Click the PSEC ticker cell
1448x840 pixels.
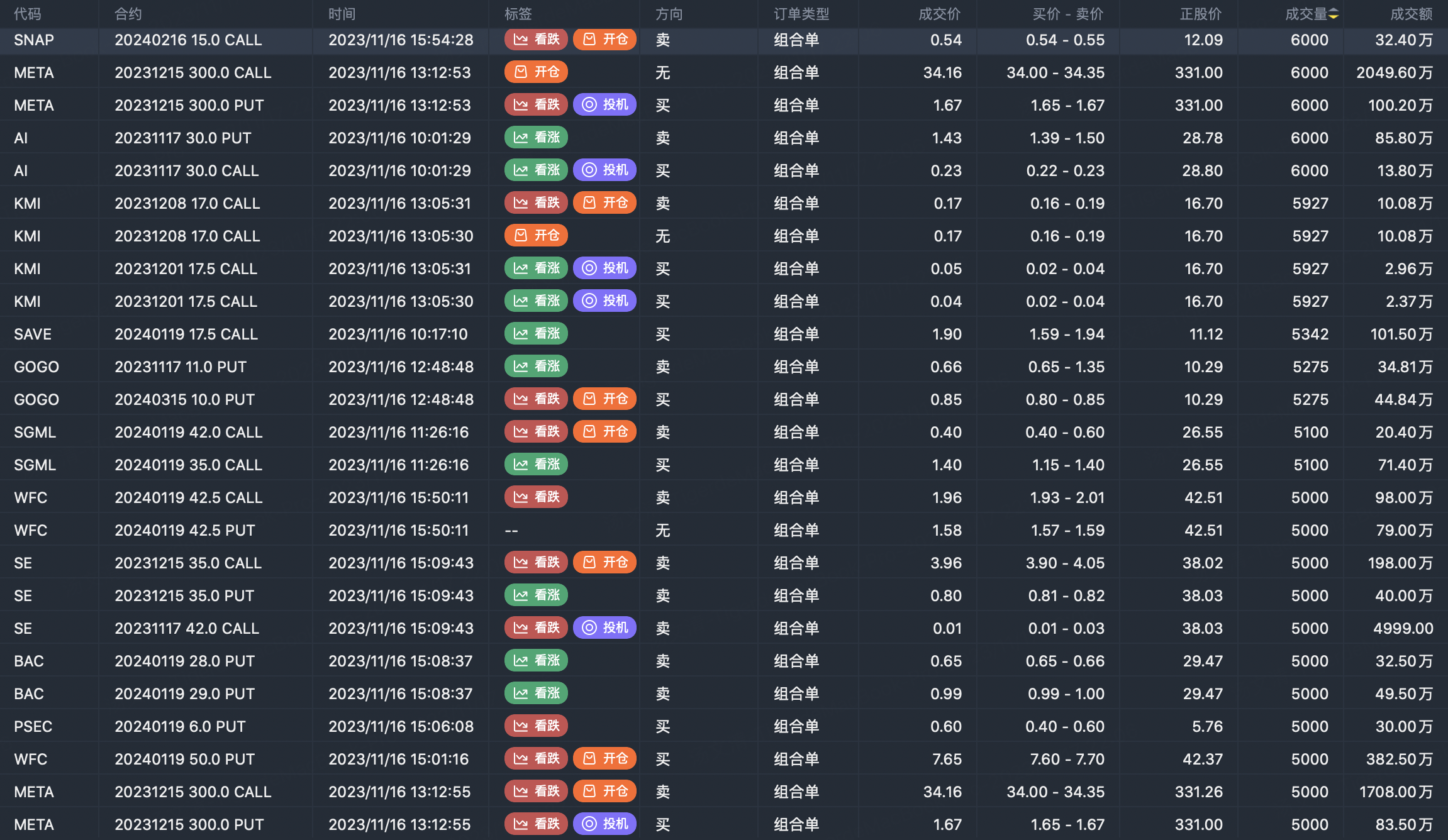33,726
